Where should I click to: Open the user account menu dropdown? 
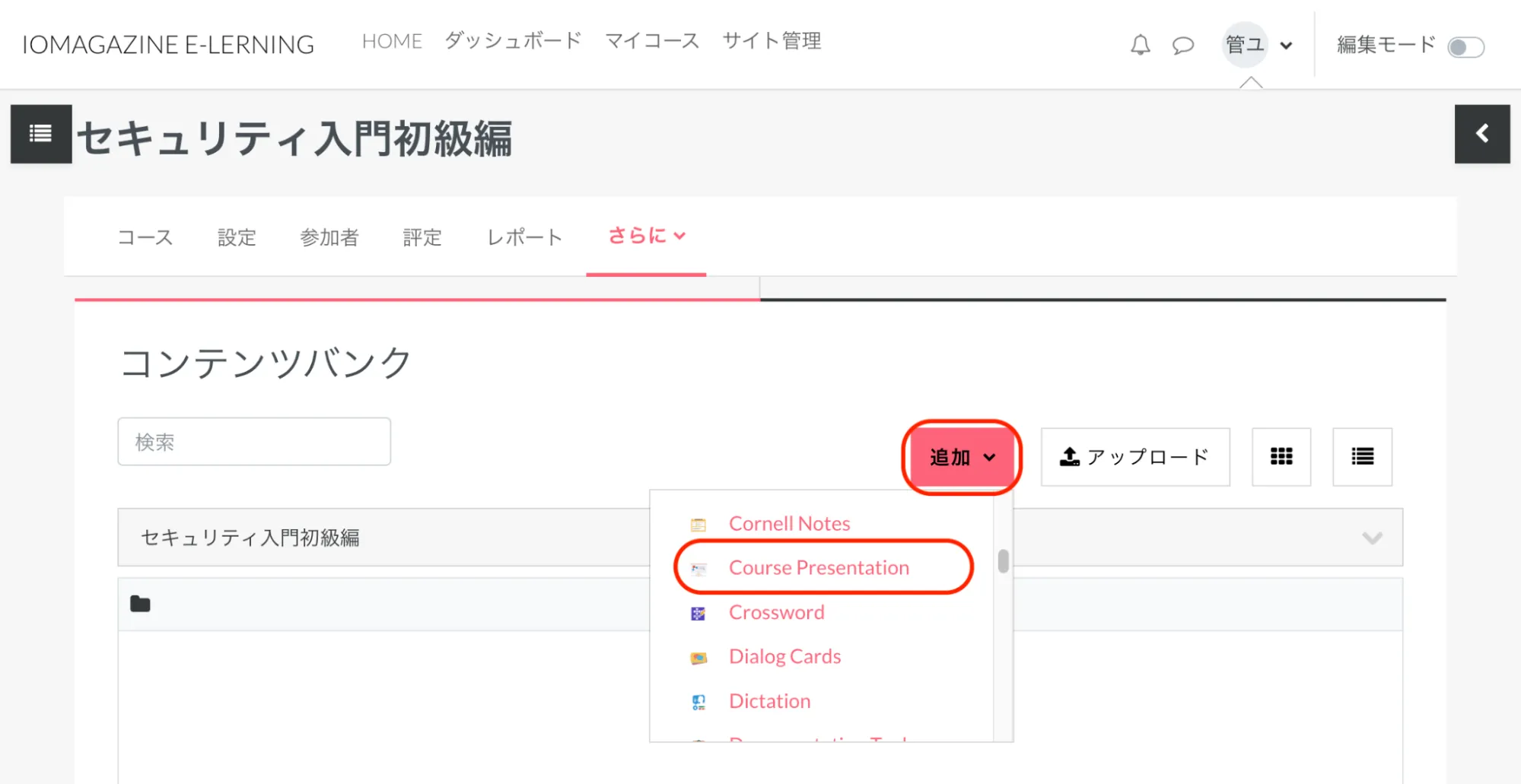(x=1258, y=45)
